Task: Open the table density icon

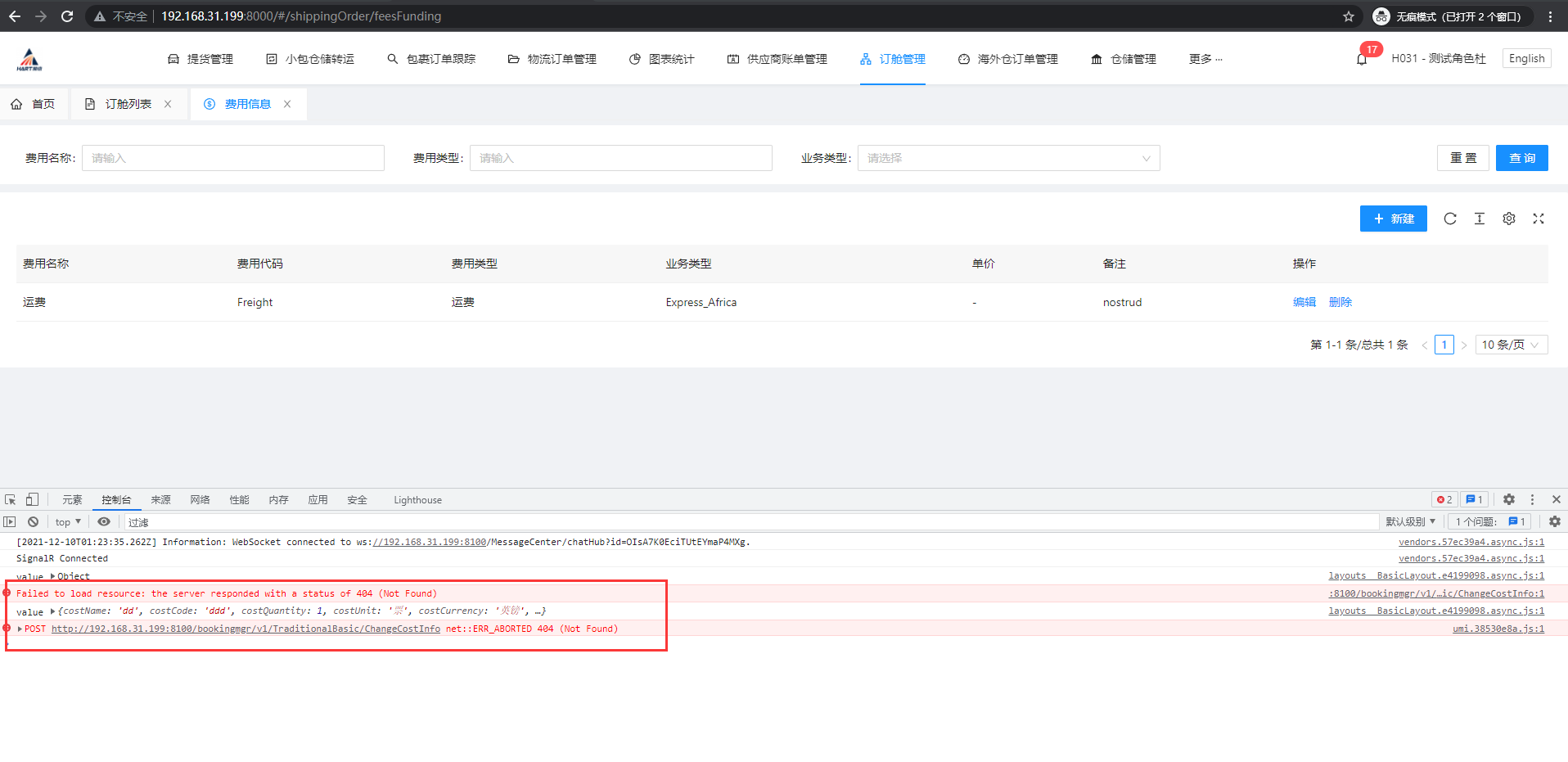Action: point(1479,219)
